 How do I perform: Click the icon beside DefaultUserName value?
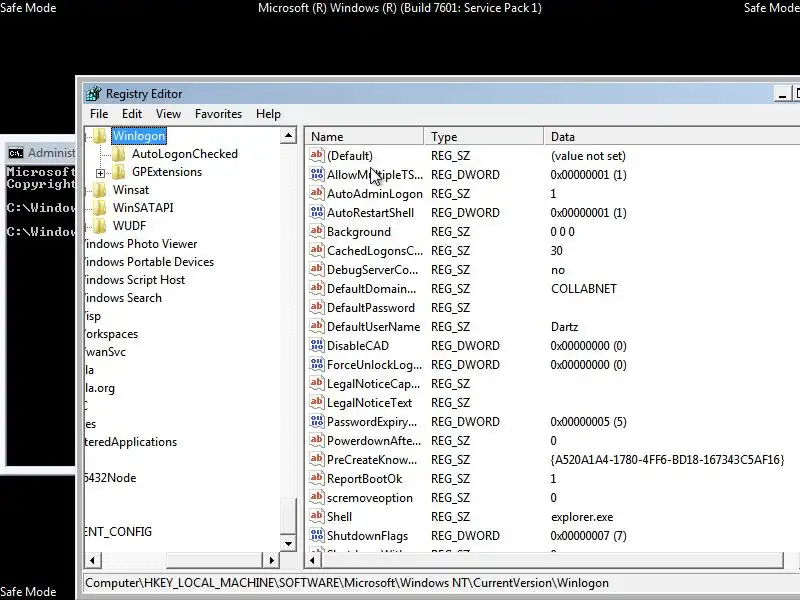tap(316, 327)
